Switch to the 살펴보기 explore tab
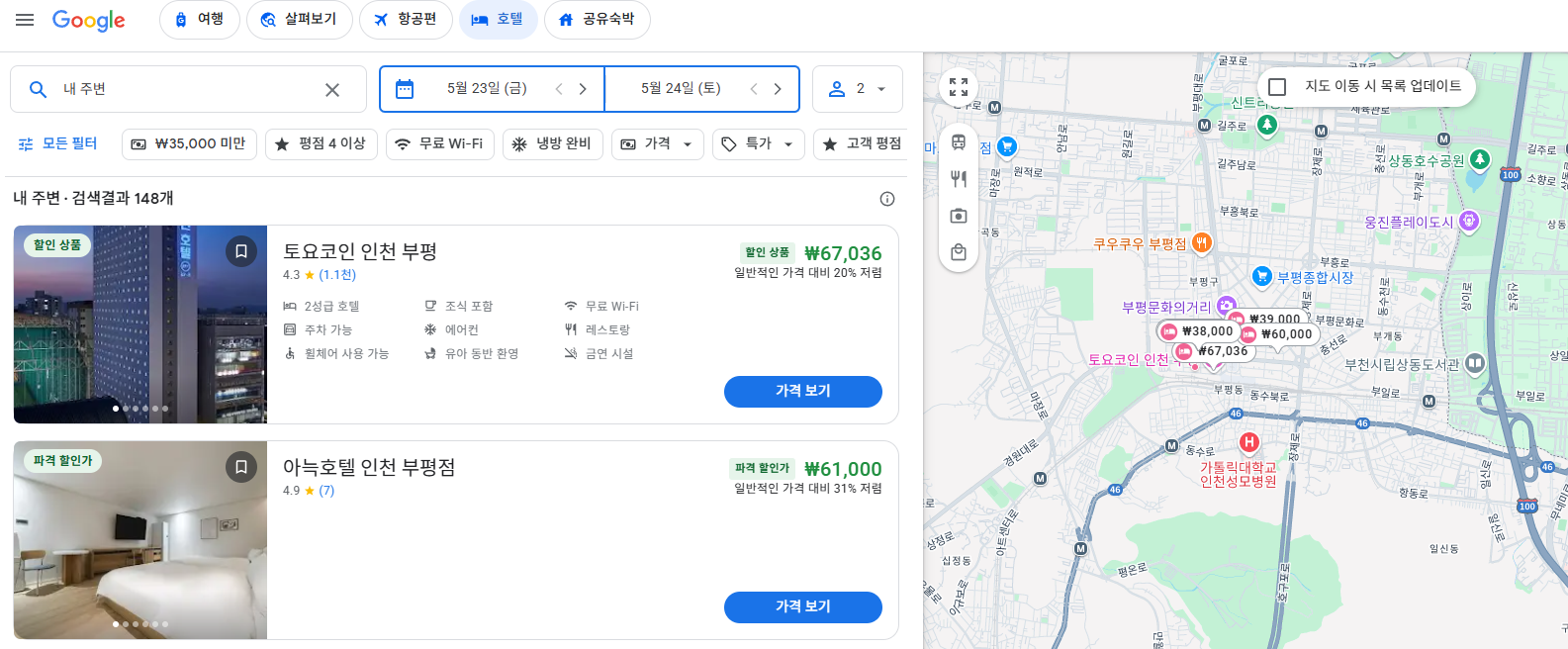This screenshot has height=649, width=1568. 300,20
